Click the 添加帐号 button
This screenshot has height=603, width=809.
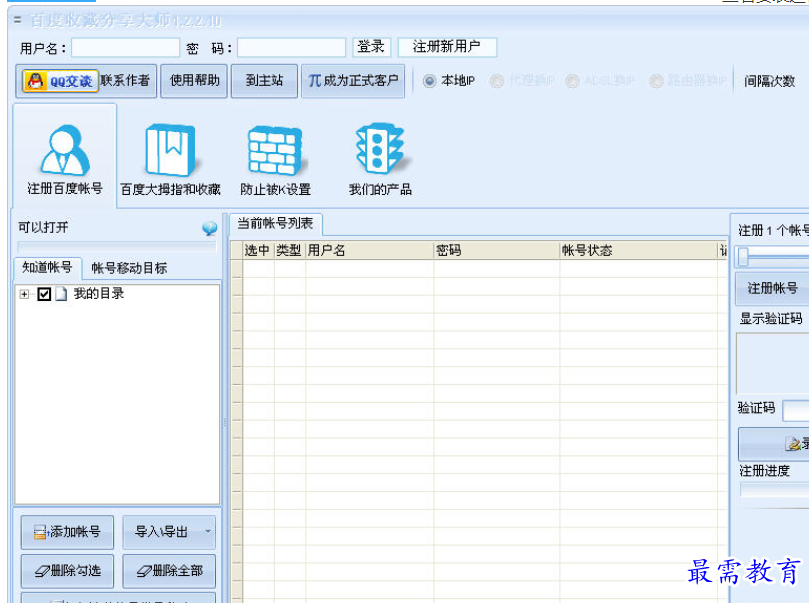pos(67,532)
